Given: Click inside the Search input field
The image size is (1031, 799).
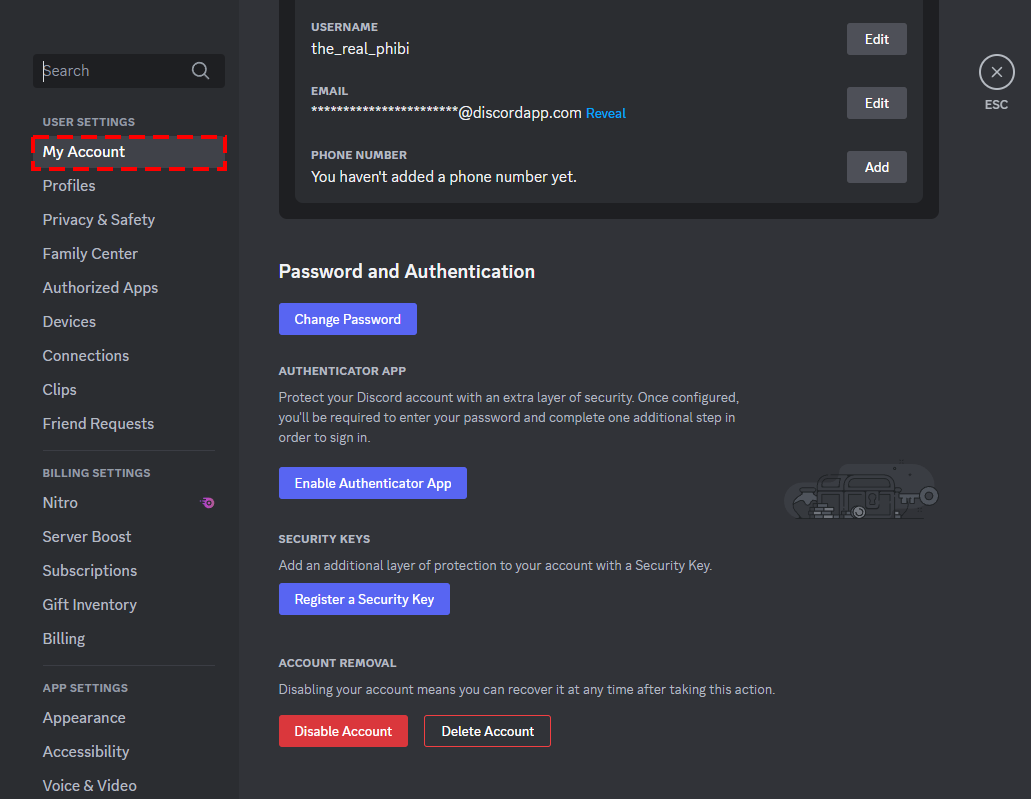Looking at the screenshot, I should coord(110,70).
